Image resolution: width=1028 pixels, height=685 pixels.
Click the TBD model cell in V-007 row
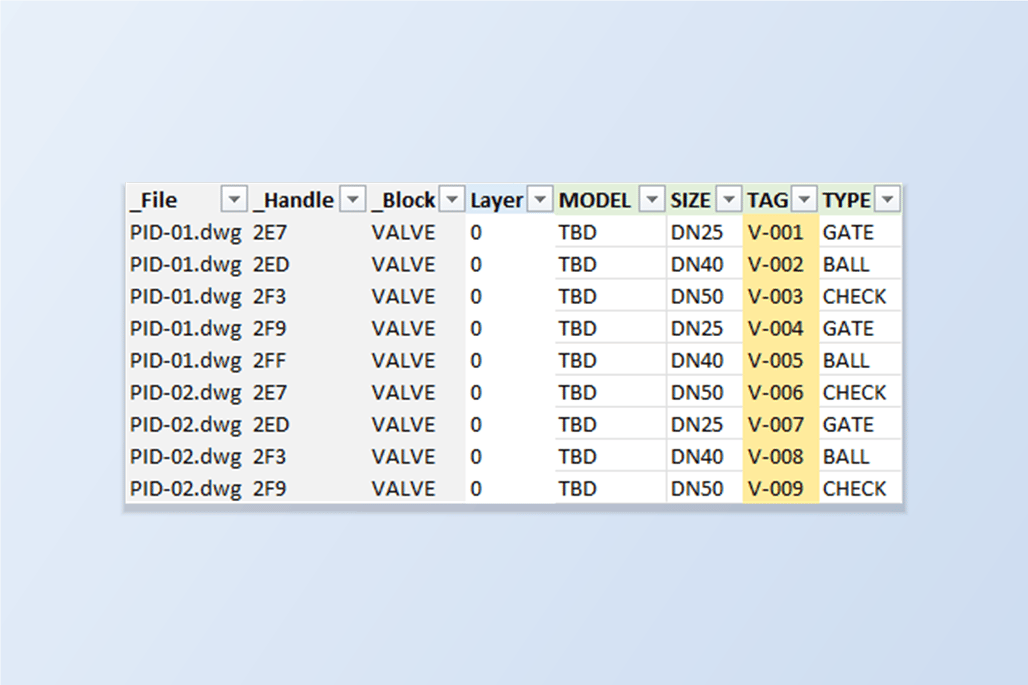(610, 425)
